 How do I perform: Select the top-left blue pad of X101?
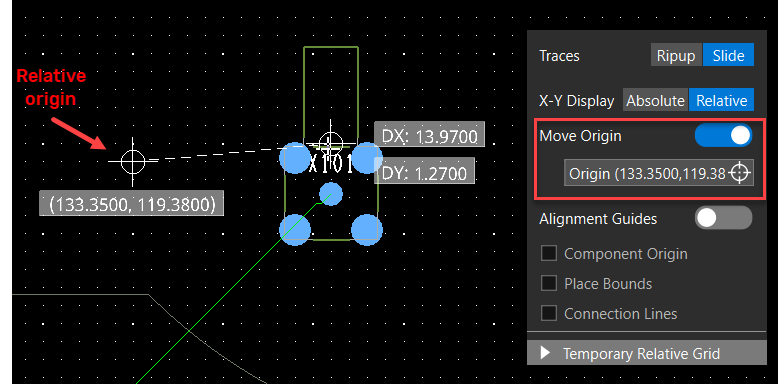tap(295, 158)
